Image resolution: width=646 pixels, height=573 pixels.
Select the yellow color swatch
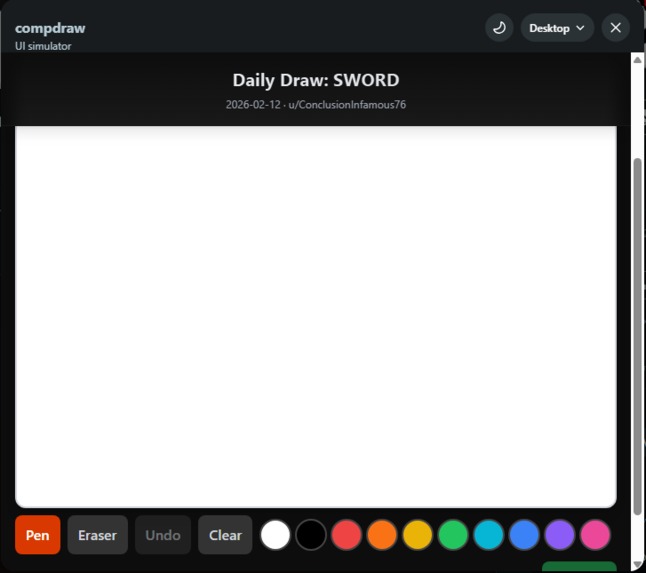417,535
